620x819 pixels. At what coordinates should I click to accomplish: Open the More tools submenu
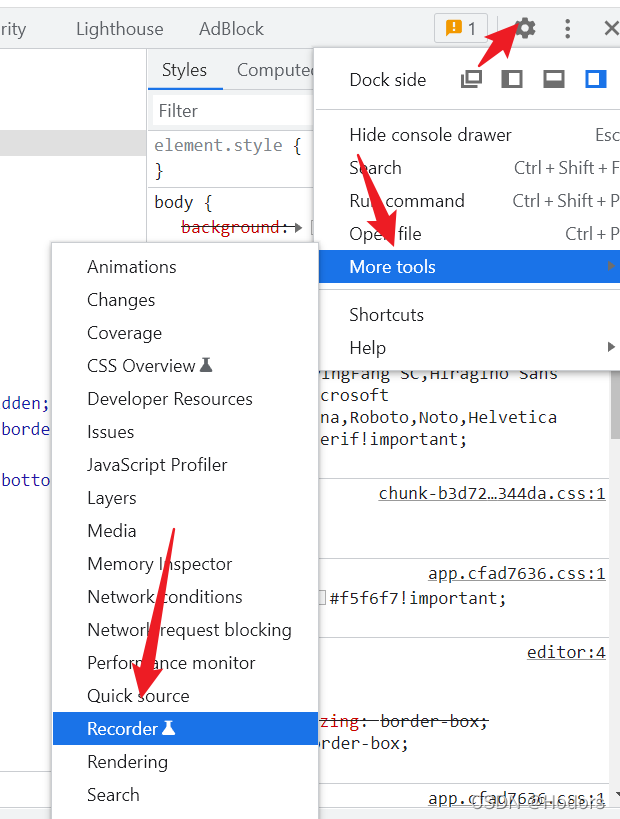tap(468, 266)
